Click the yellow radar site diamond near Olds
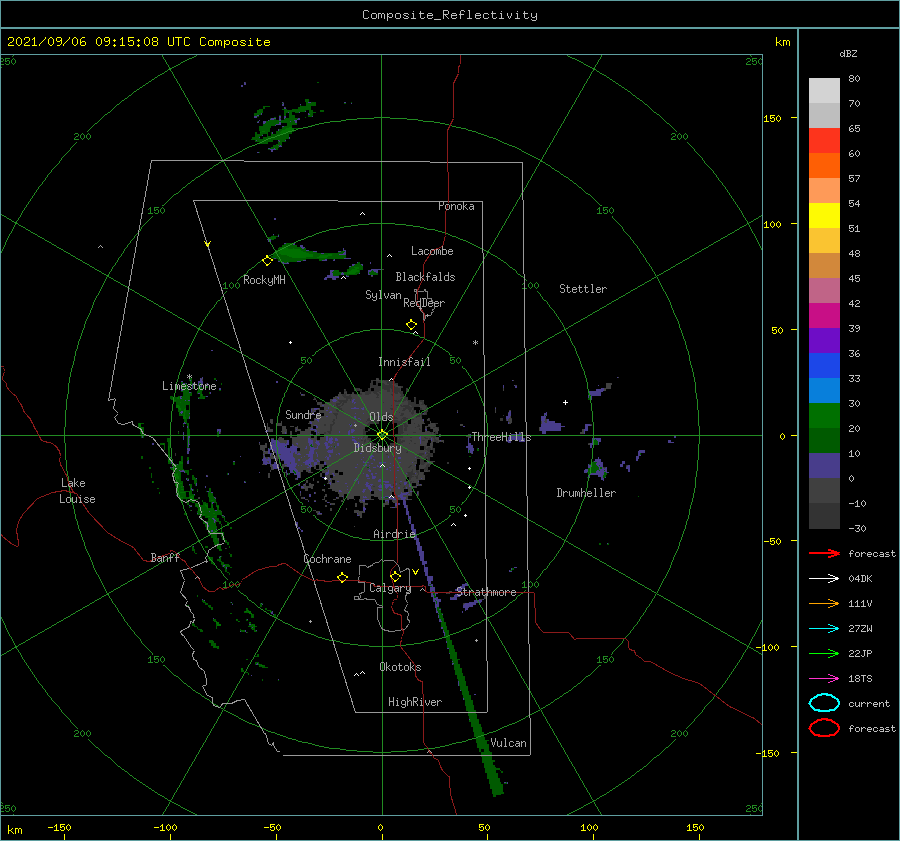 click(x=382, y=435)
